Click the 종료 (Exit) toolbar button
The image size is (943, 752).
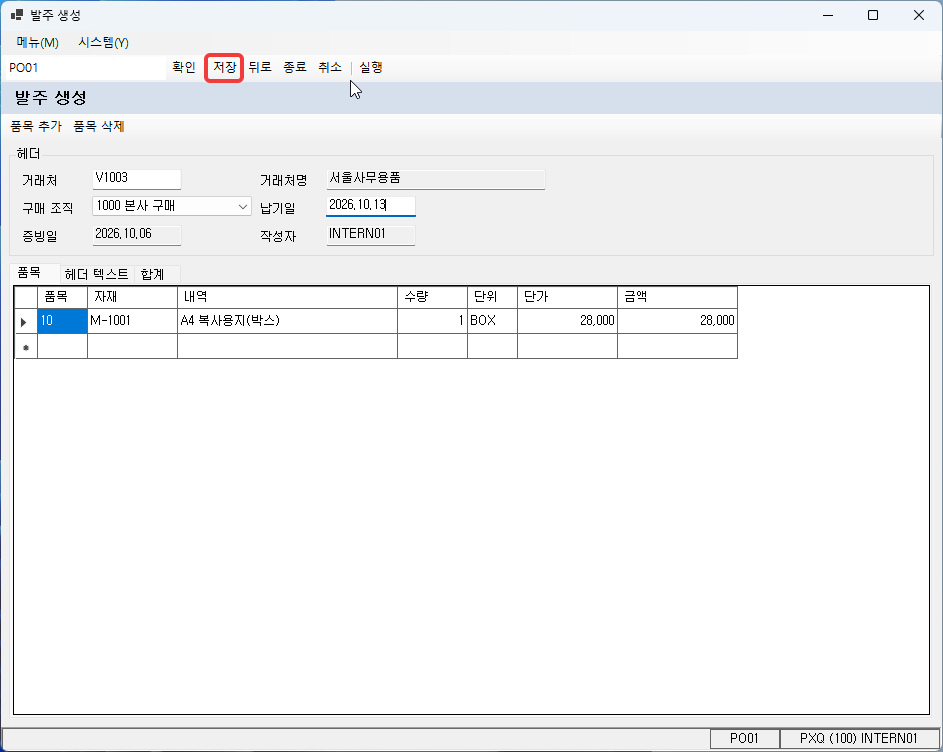point(295,67)
